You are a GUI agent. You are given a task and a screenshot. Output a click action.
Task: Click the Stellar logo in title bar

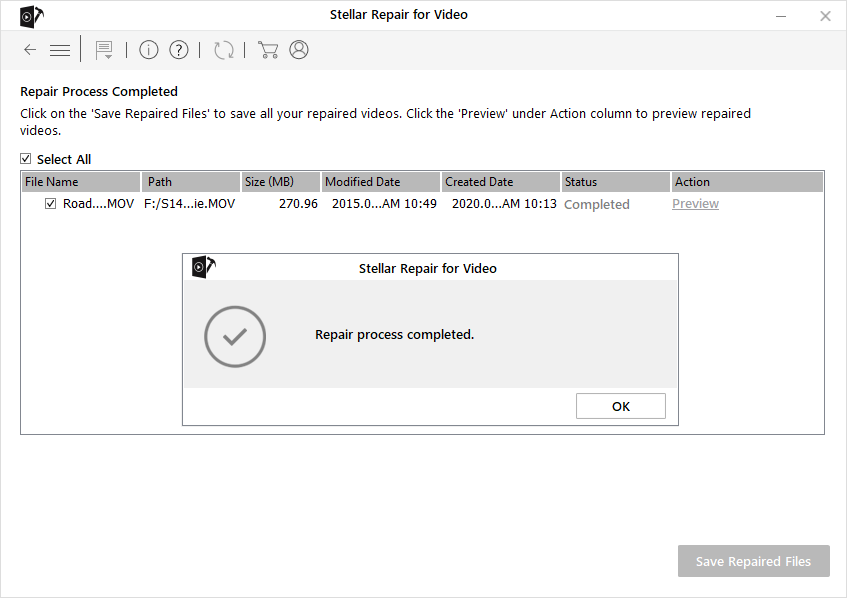tap(30, 16)
